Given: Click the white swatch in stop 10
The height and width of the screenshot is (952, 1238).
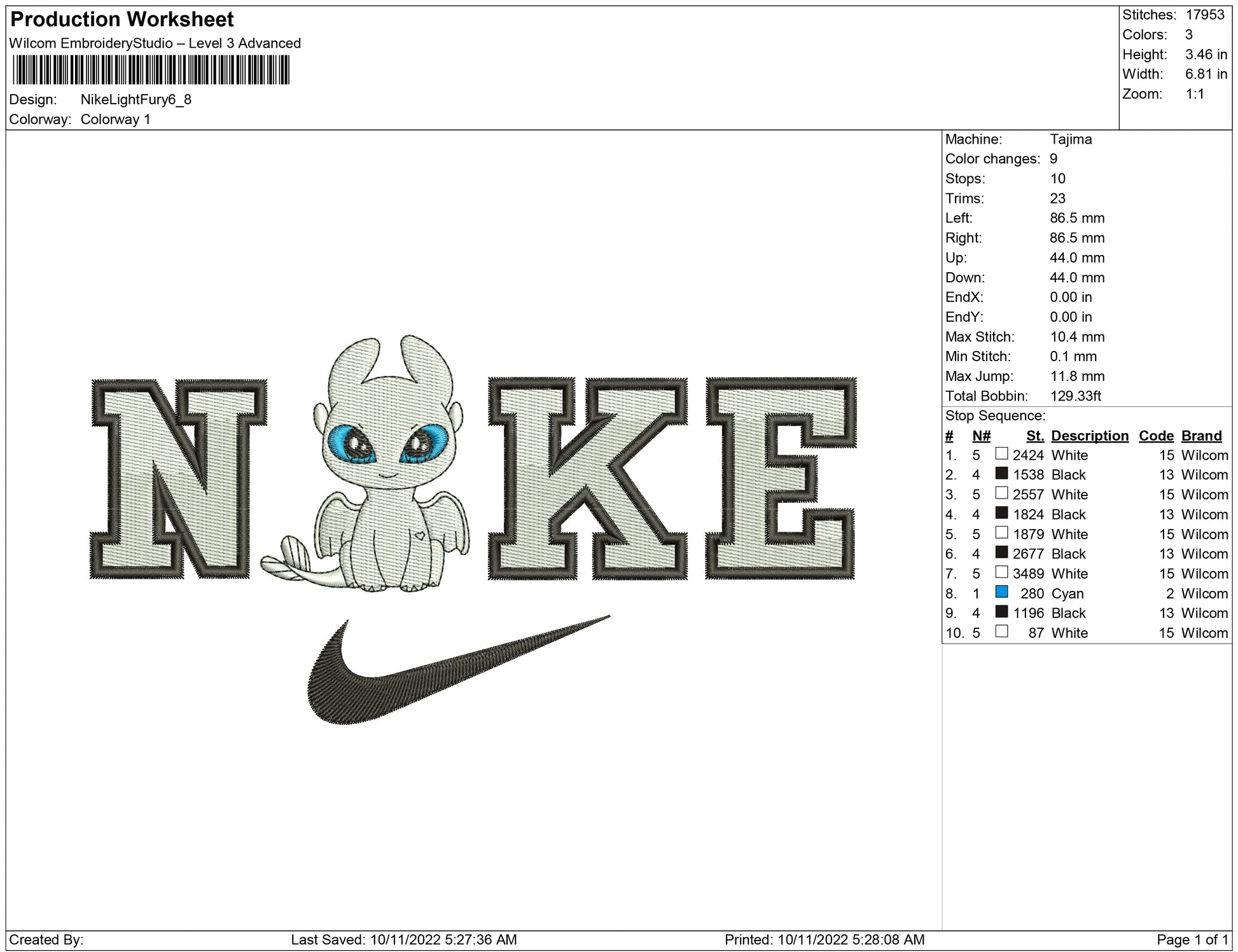Looking at the screenshot, I should 1001,631.
